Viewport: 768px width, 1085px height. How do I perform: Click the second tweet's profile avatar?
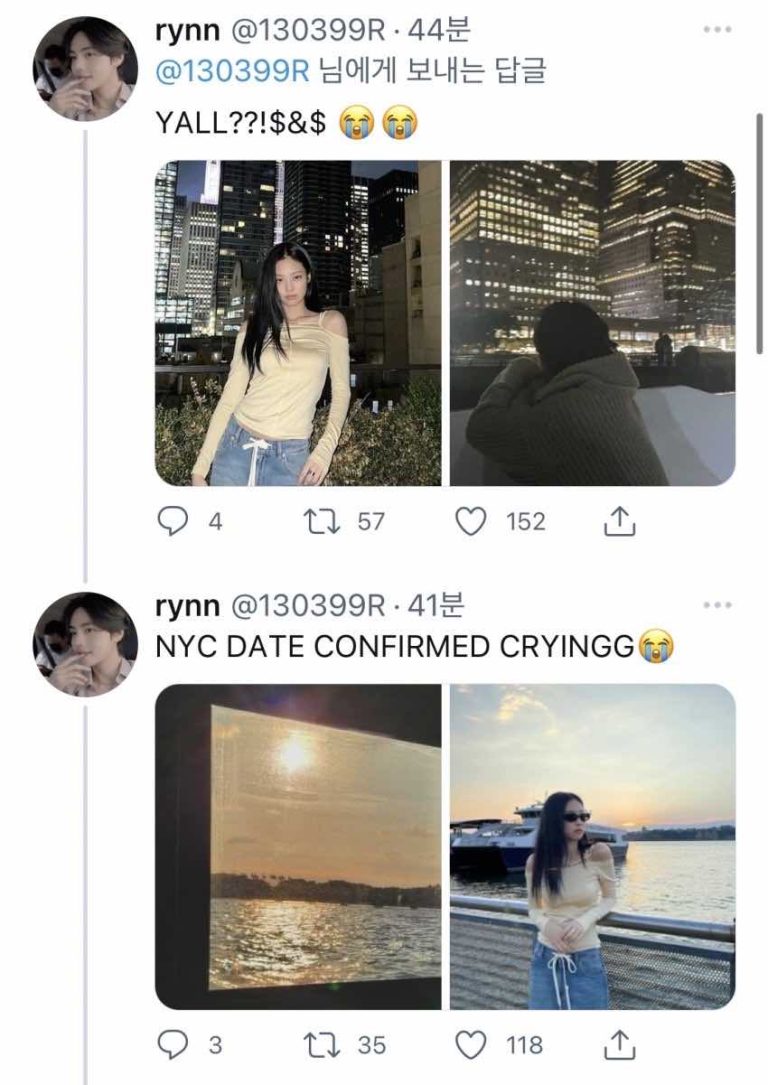click(85, 644)
